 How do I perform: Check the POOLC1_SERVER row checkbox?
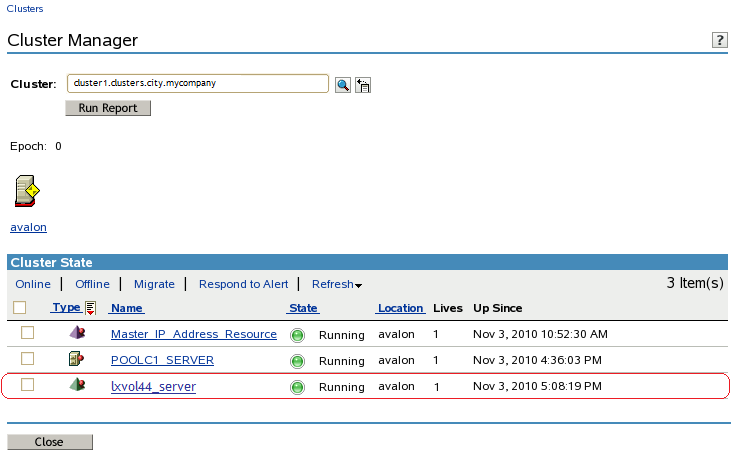click(x=28, y=359)
